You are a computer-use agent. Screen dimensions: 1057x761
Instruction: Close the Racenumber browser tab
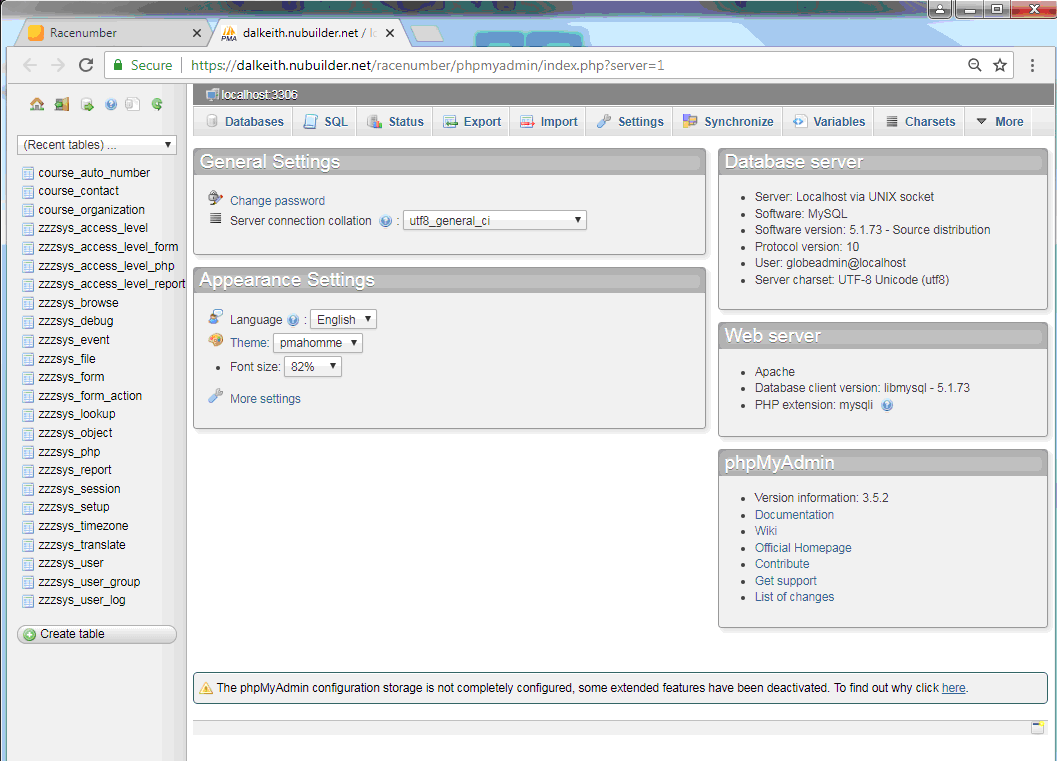pos(197,33)
